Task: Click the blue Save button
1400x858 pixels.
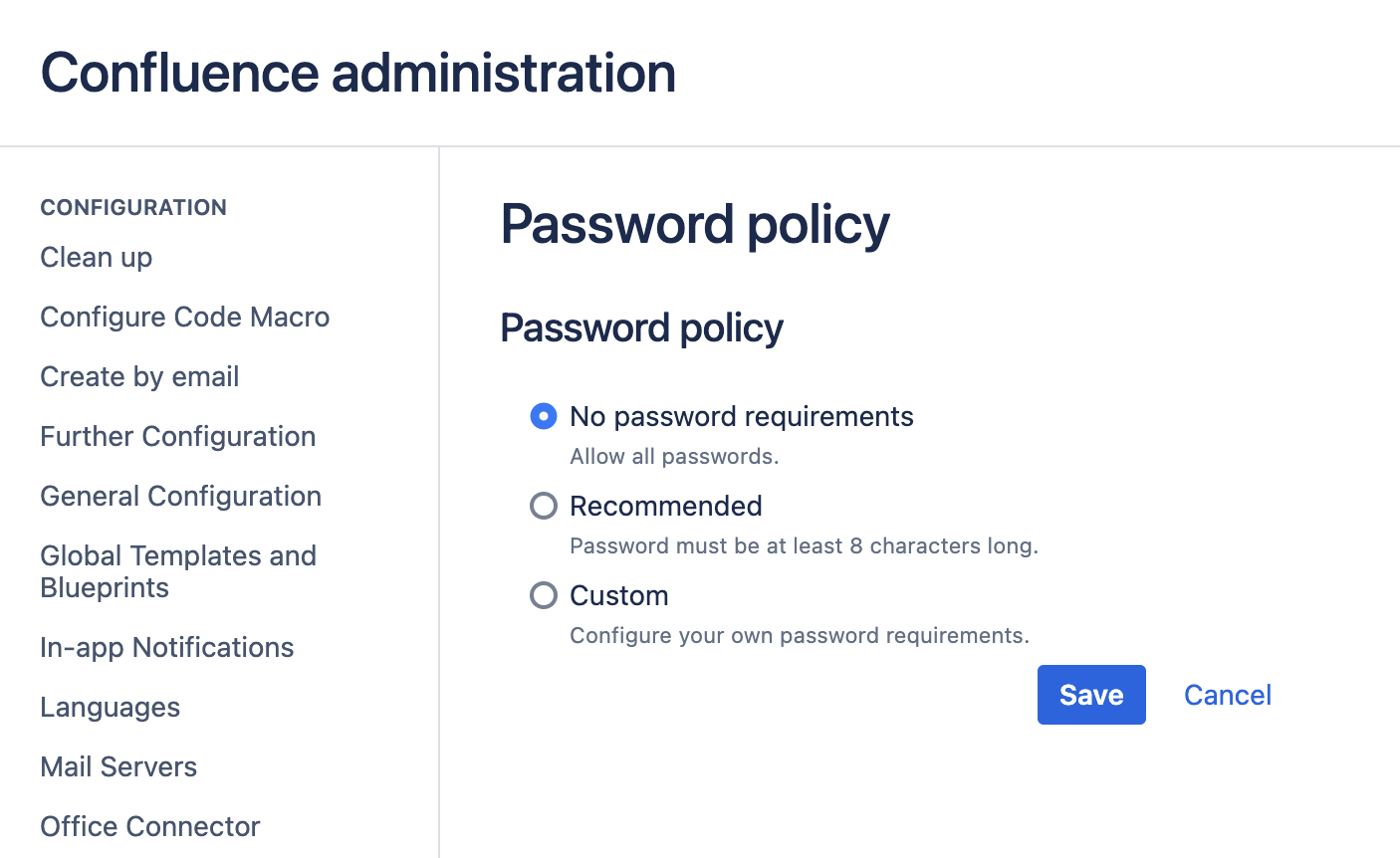Action: (x=1091, y=695)
